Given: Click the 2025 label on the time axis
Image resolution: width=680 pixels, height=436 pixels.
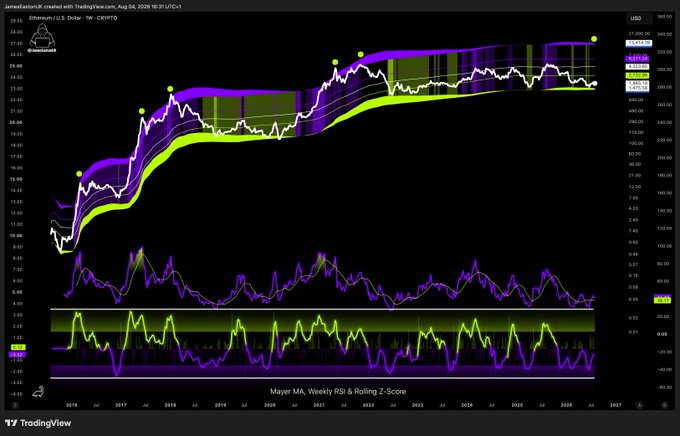Looking at the screenshot, I should pos(517,405).
